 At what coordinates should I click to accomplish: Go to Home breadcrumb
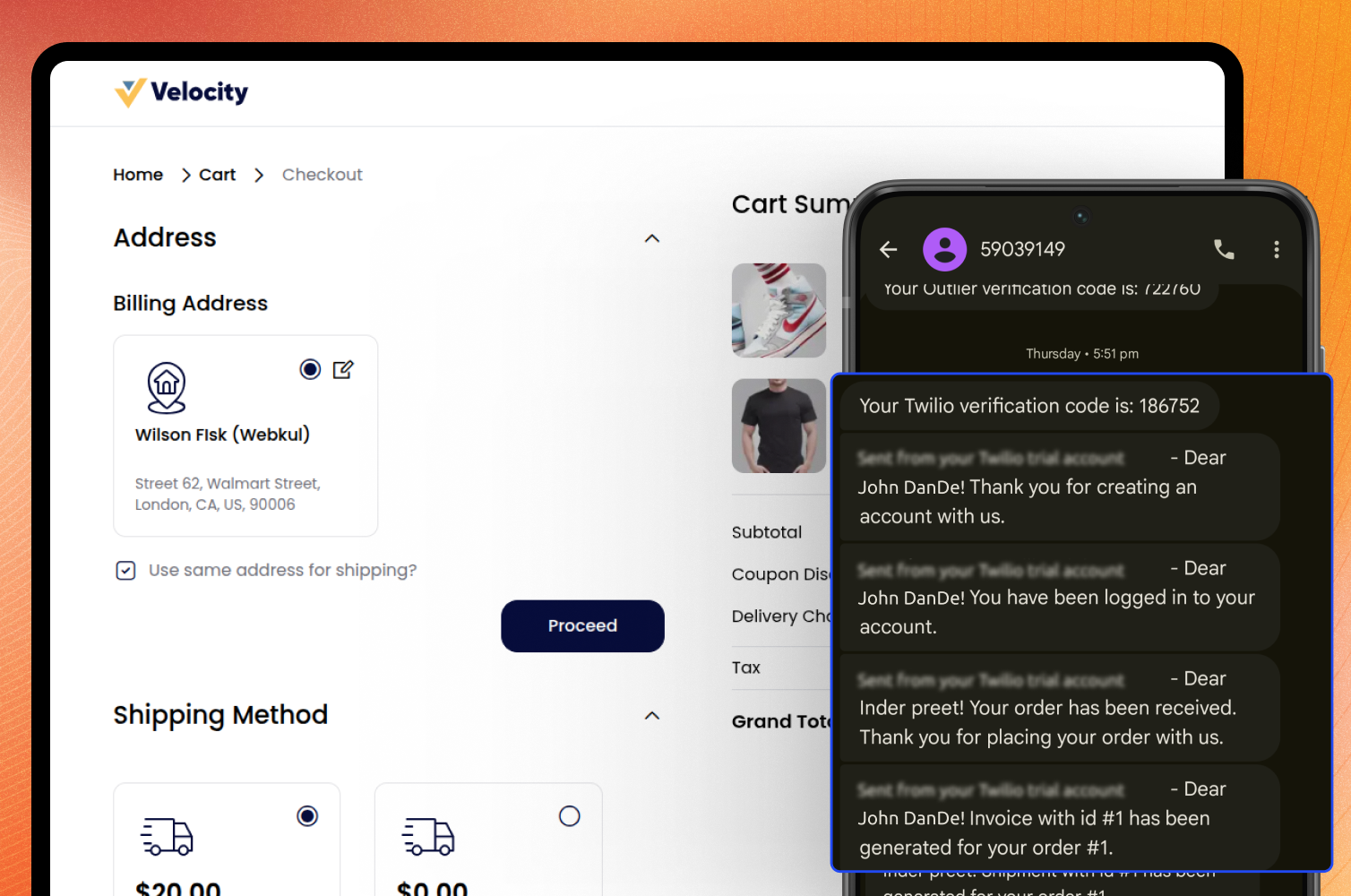(138, 175)
